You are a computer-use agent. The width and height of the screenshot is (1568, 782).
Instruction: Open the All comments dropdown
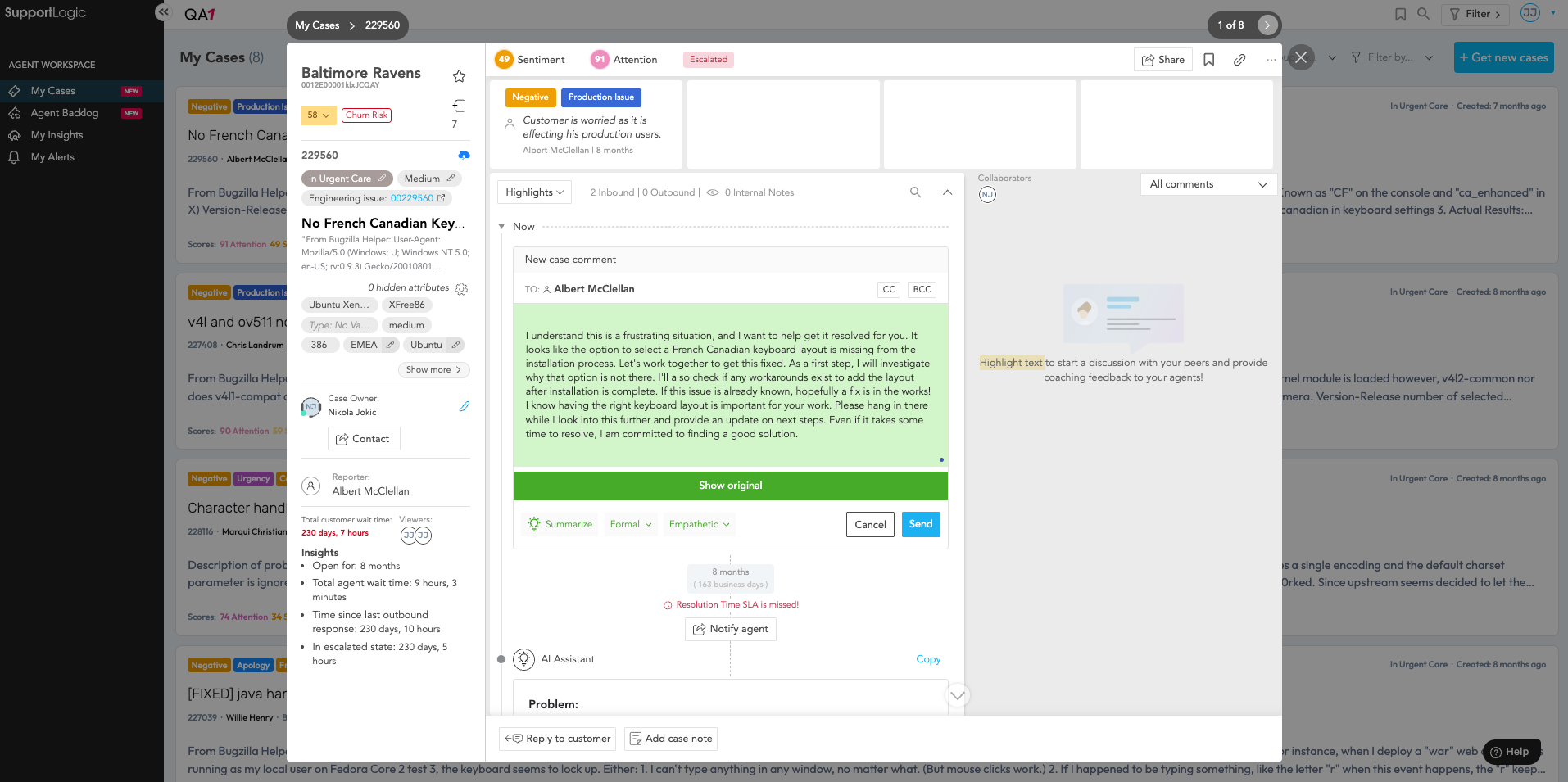tap(1208, 184)
